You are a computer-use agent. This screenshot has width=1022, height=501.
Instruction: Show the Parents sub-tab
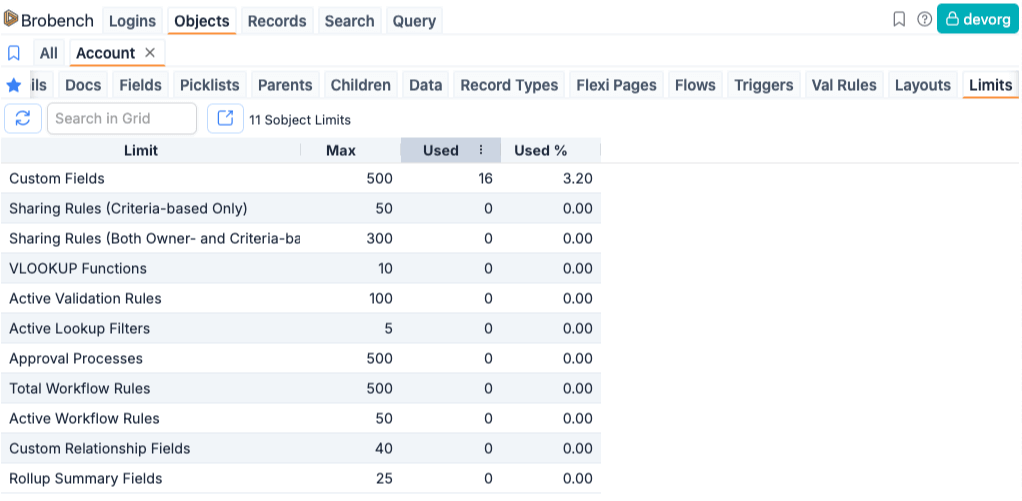click(x=285, y=85)
